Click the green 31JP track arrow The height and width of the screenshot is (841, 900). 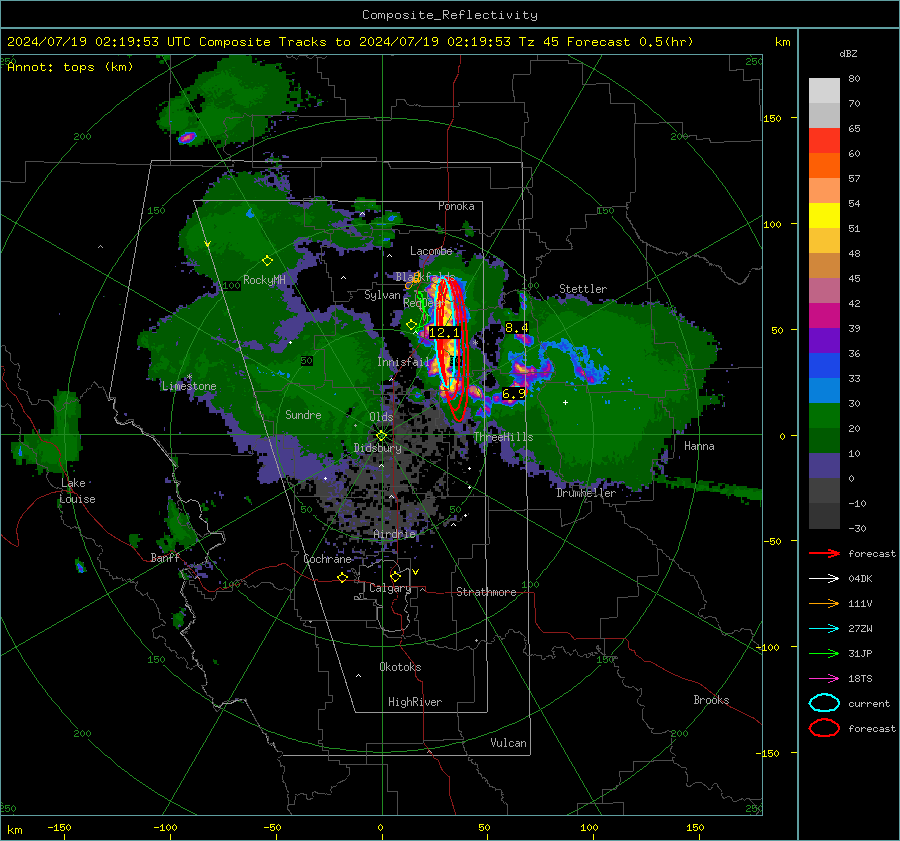tap(824, 653)
